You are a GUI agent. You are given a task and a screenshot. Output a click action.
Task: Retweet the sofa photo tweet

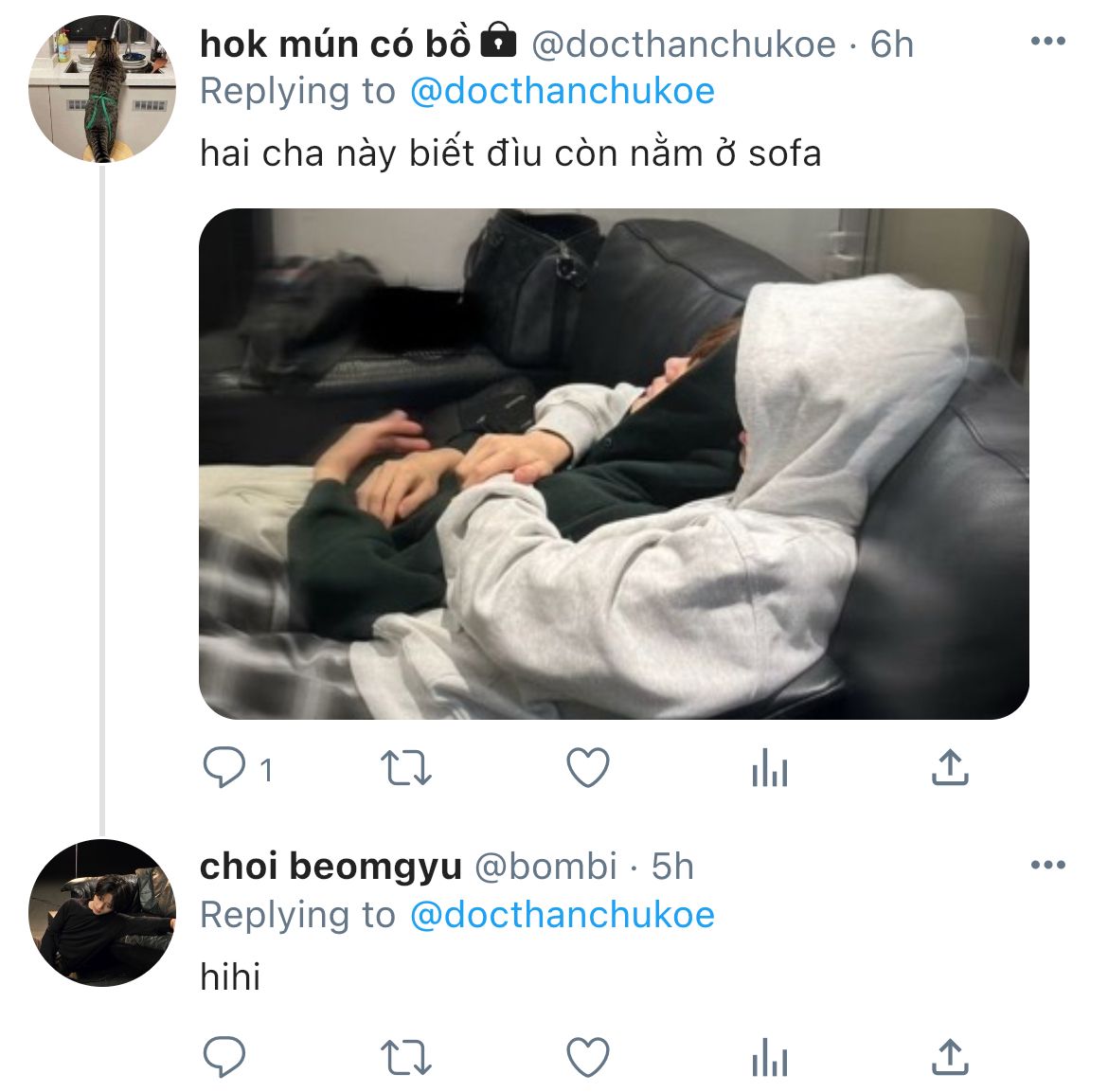[x=405, y=768]
